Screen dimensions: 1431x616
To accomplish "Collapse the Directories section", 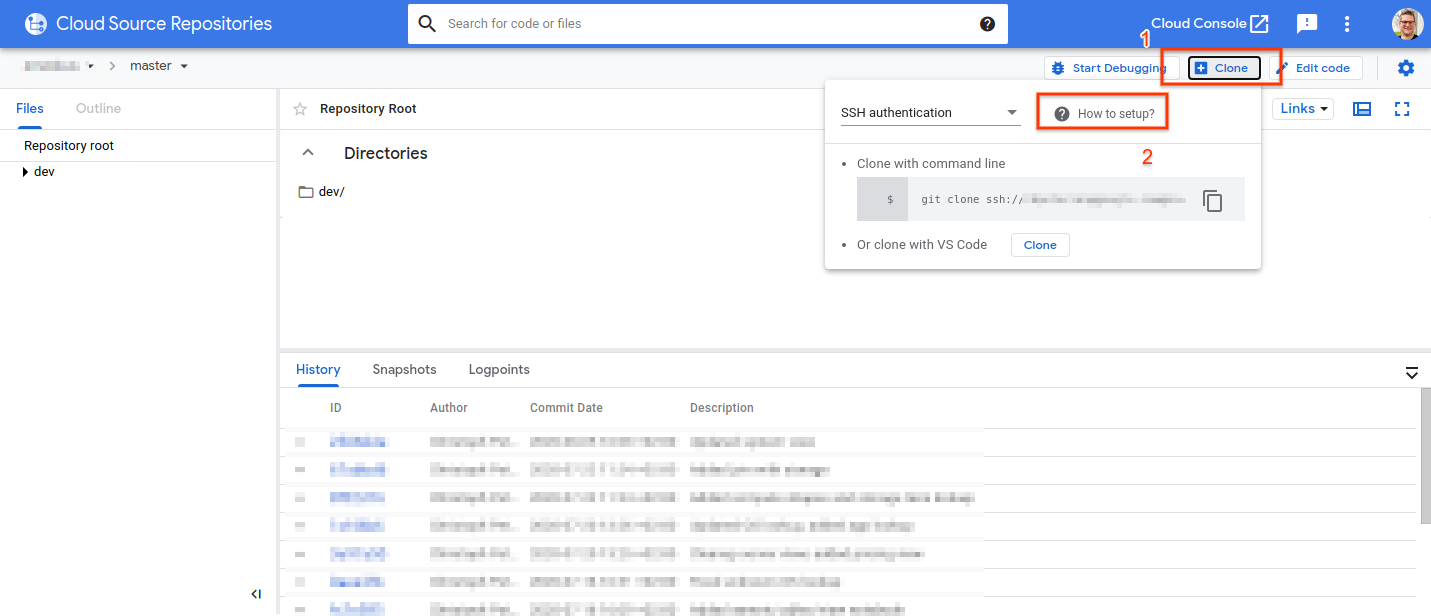I will coord(308,153).
